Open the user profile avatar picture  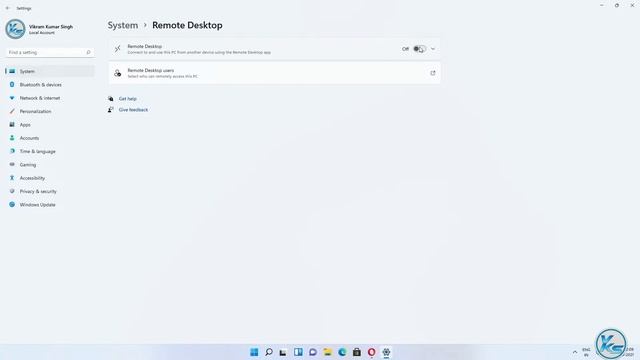click(x=16, y=29)
